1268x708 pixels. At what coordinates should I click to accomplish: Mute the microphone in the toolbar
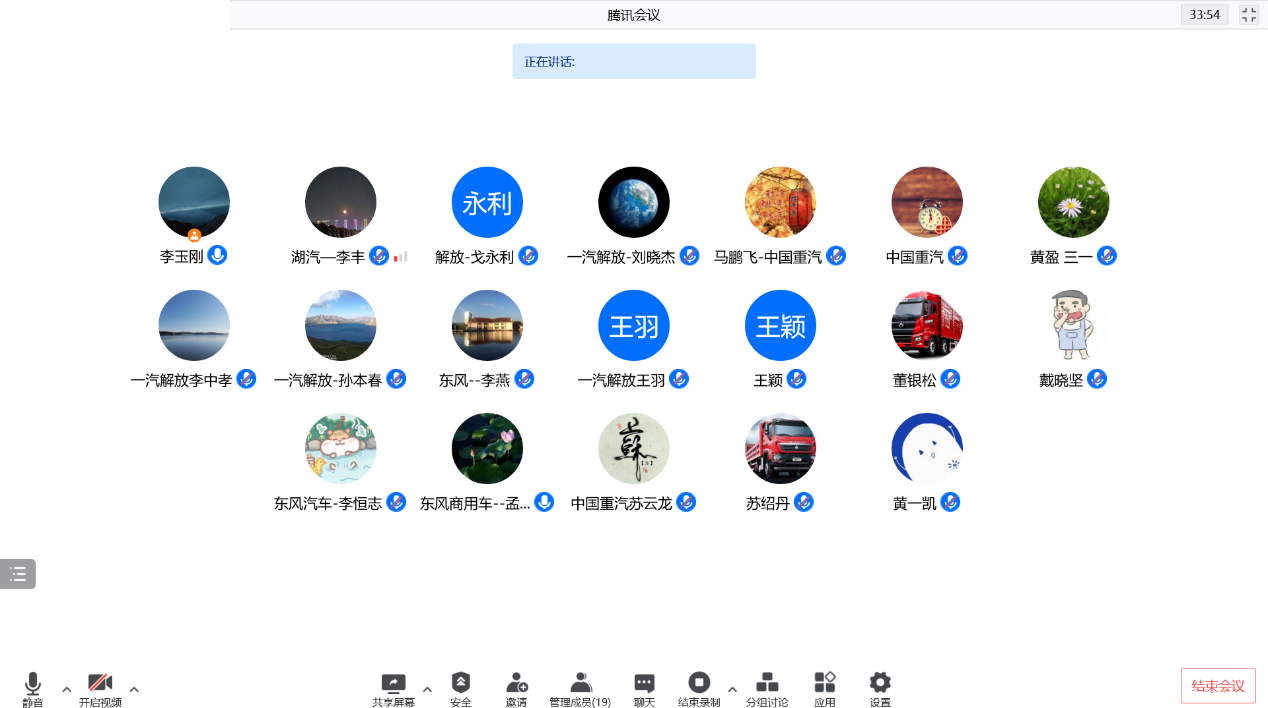[x=31, y=690]
